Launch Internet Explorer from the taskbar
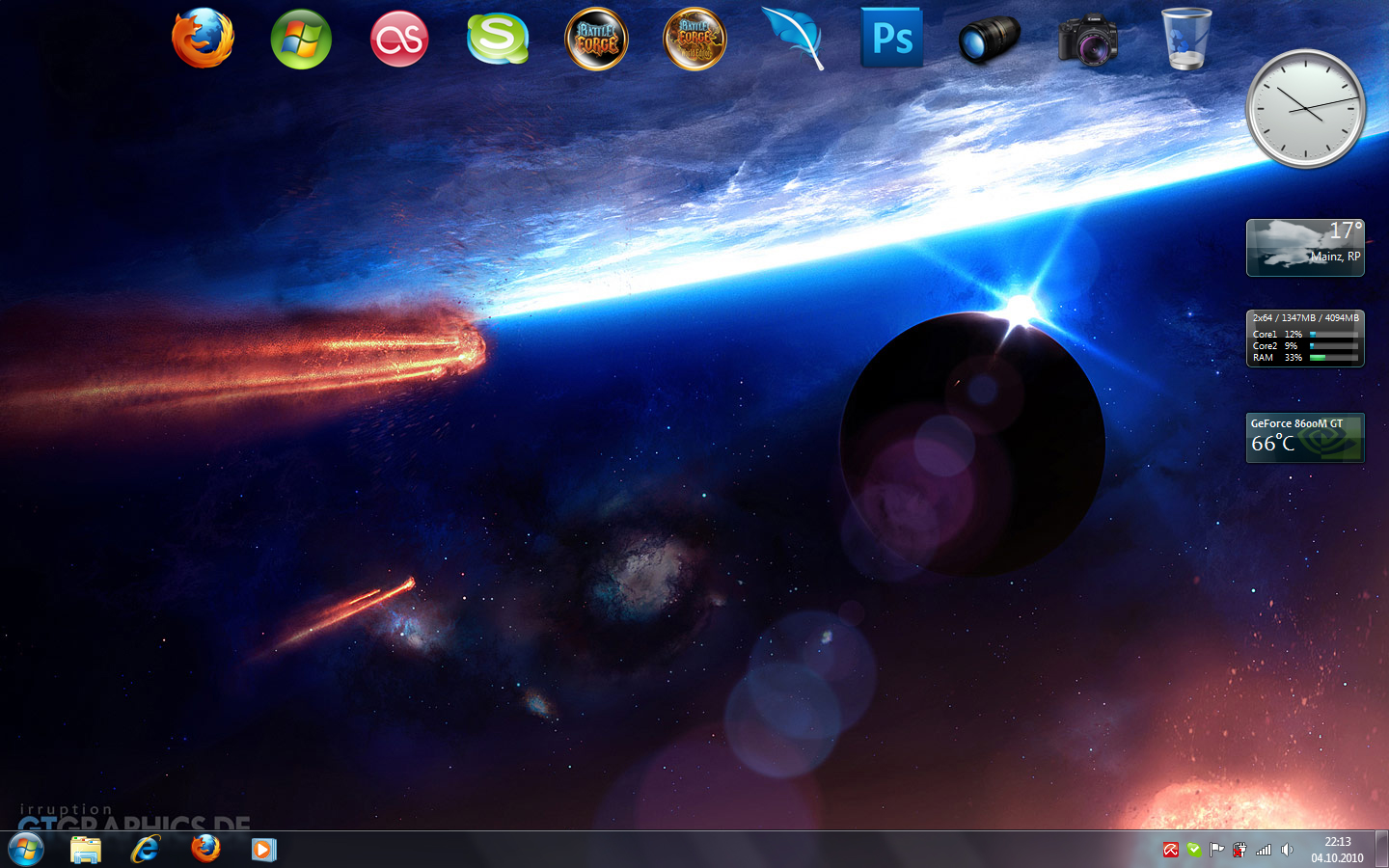This screenshot has width=1389, height=868. [x=146, y=850]
